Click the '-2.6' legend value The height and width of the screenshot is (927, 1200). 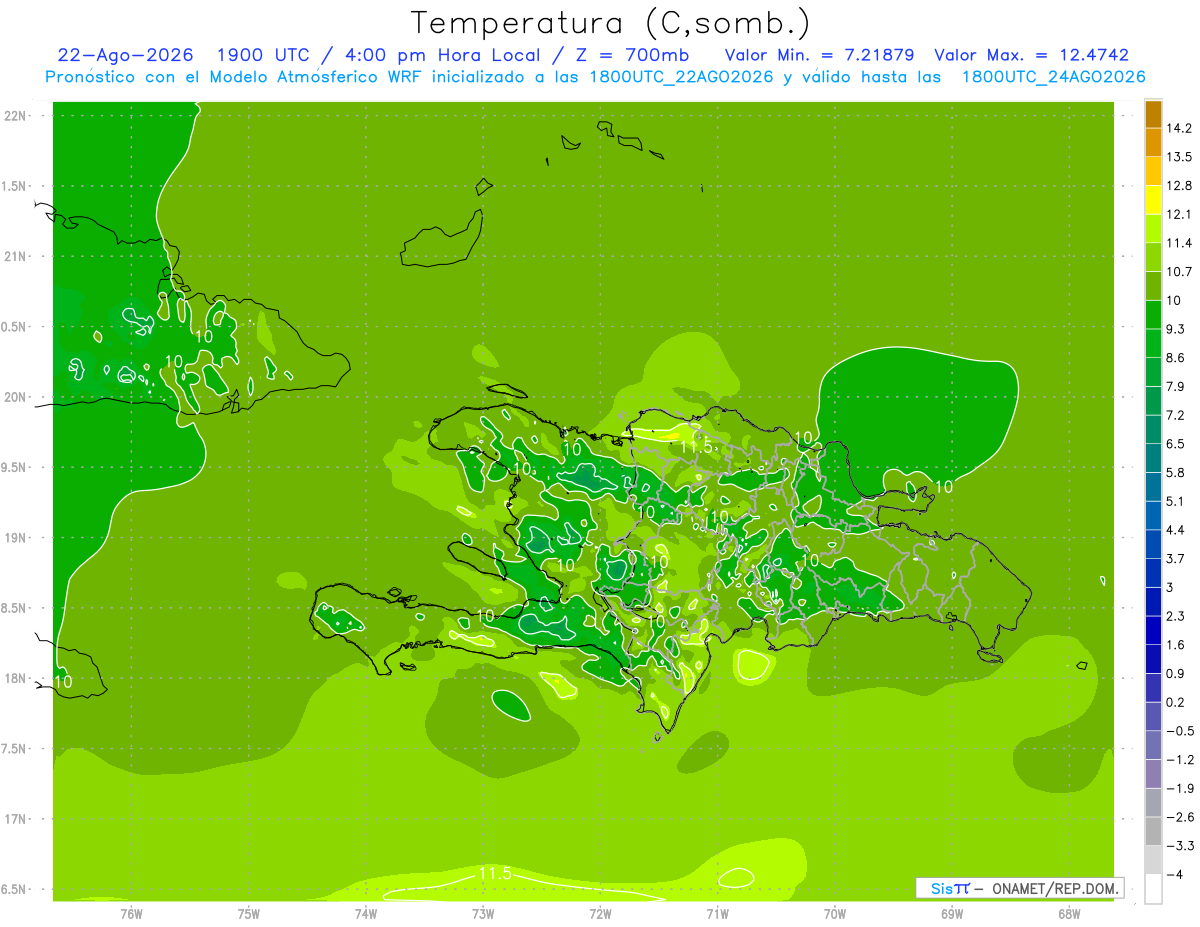[1179, 817]
